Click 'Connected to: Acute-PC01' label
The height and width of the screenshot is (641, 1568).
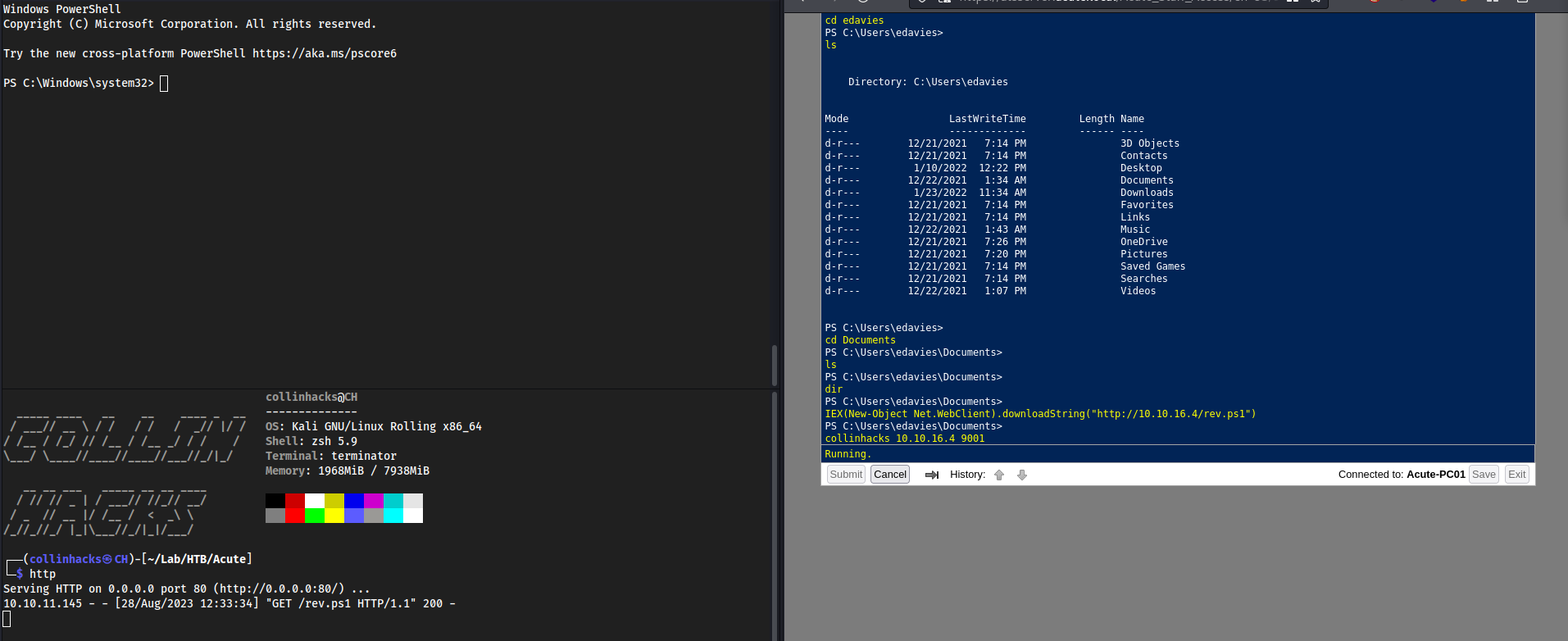pos(1402,475)
